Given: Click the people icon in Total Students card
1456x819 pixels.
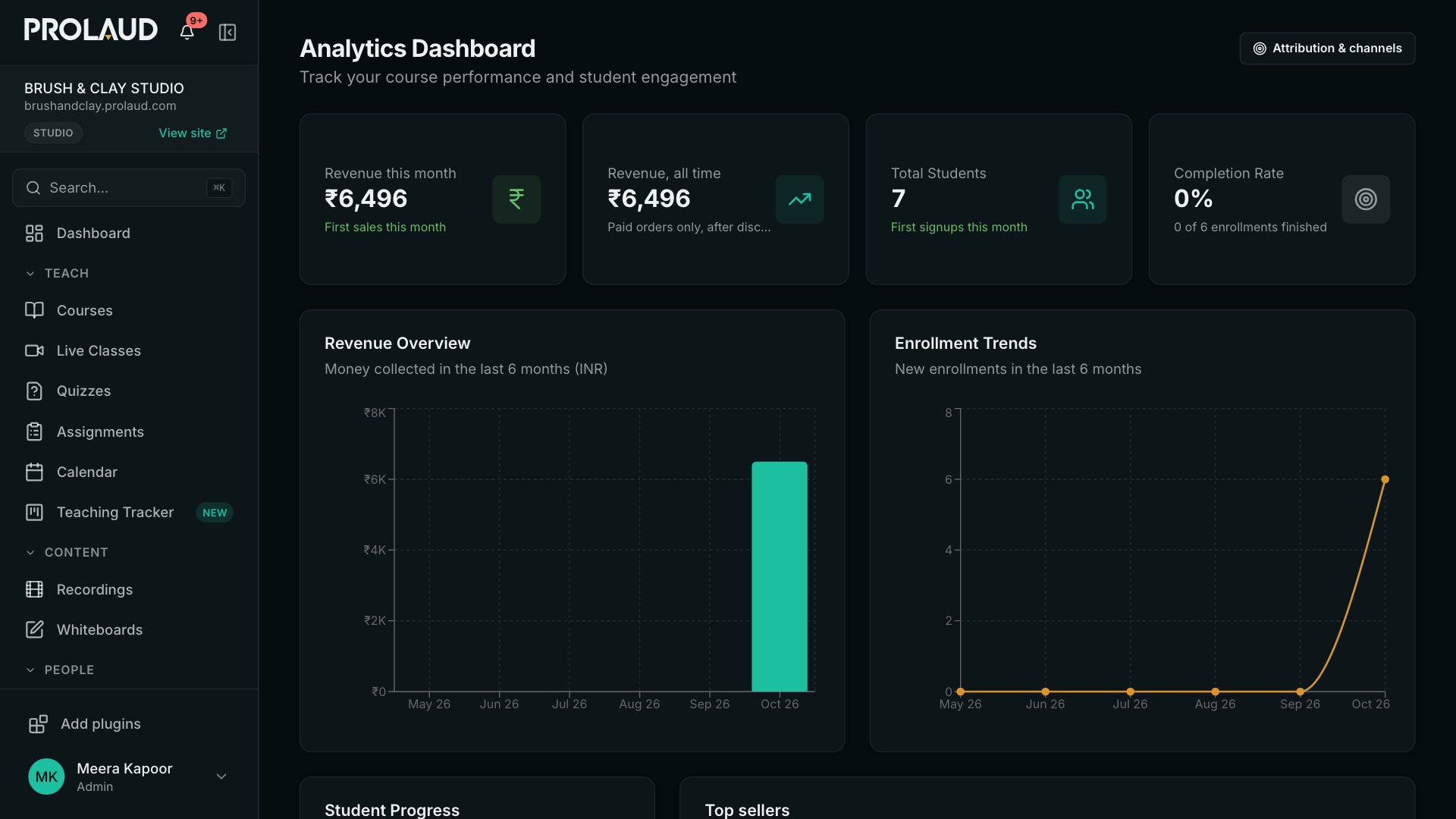Looking at the screenshot, I should tap(1083, 199).
